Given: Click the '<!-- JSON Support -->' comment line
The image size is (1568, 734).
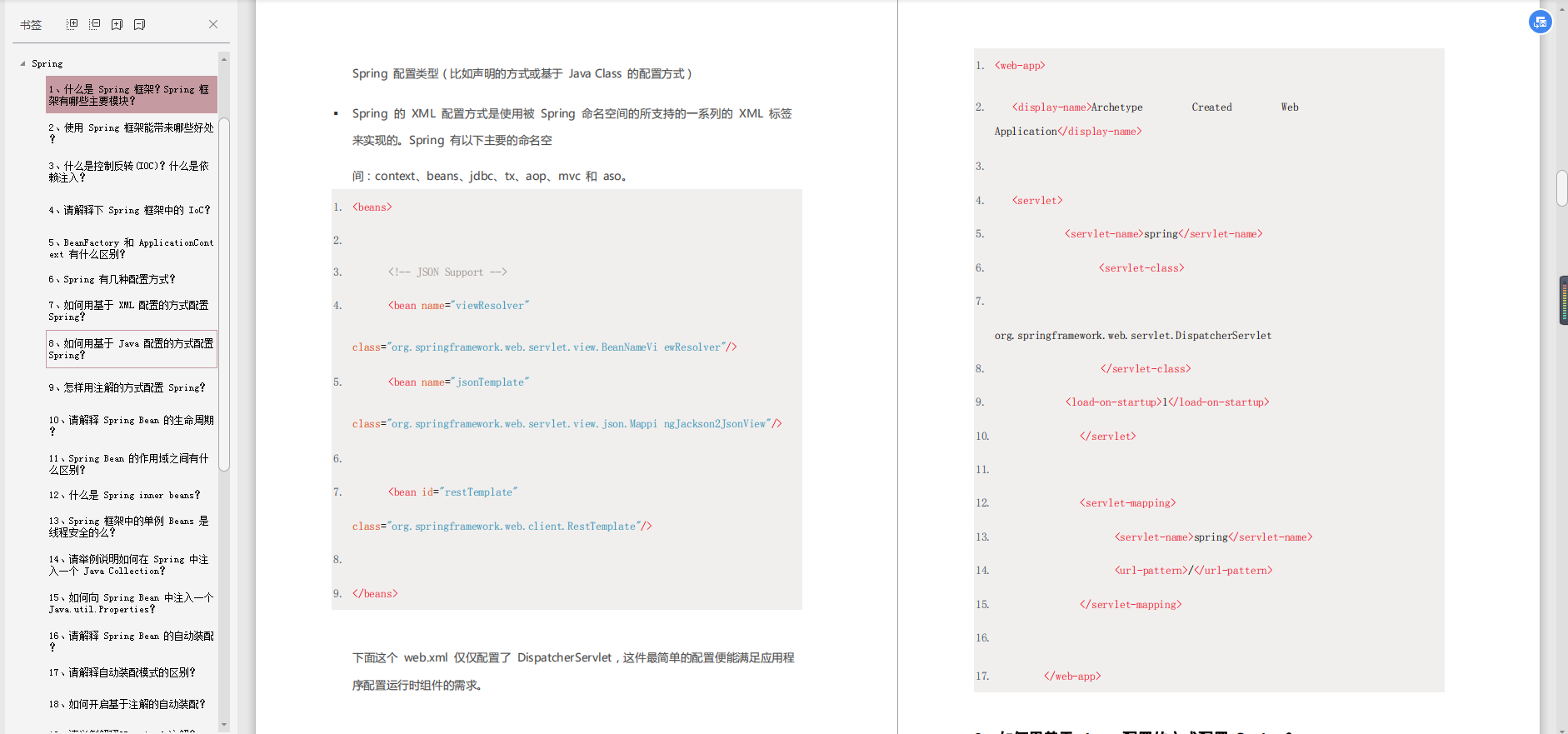Looking at the screenshot, I should tap(447, 272).
